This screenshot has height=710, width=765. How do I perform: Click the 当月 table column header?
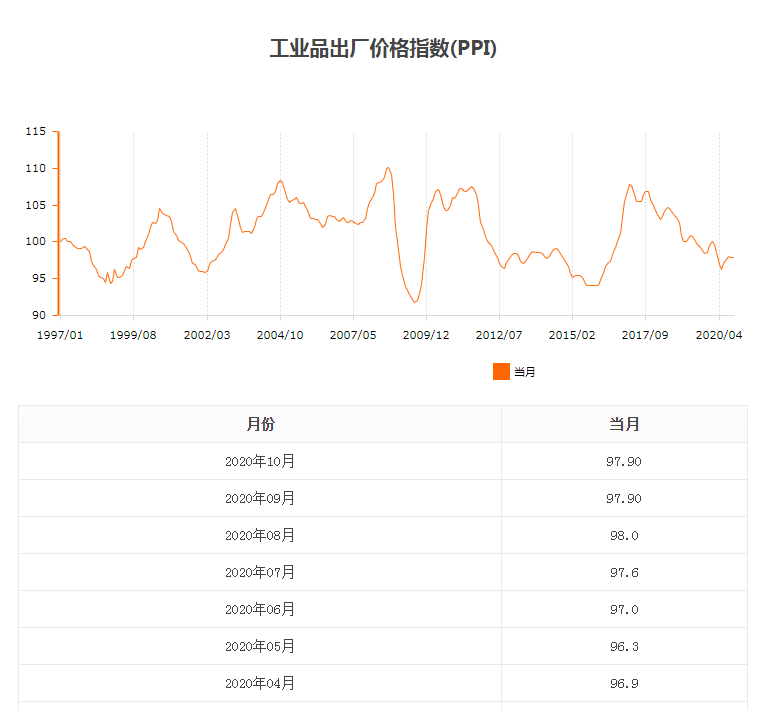pyautogui.click(x=624, y=424)
